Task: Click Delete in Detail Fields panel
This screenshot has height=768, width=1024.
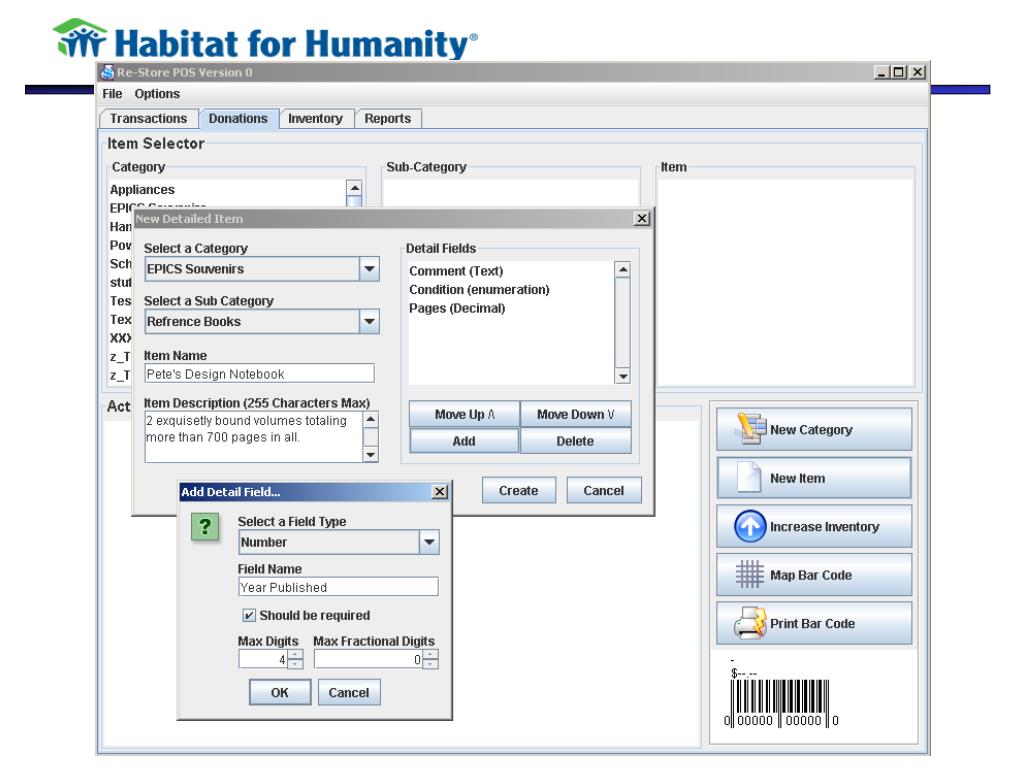Action: point(575,441)
